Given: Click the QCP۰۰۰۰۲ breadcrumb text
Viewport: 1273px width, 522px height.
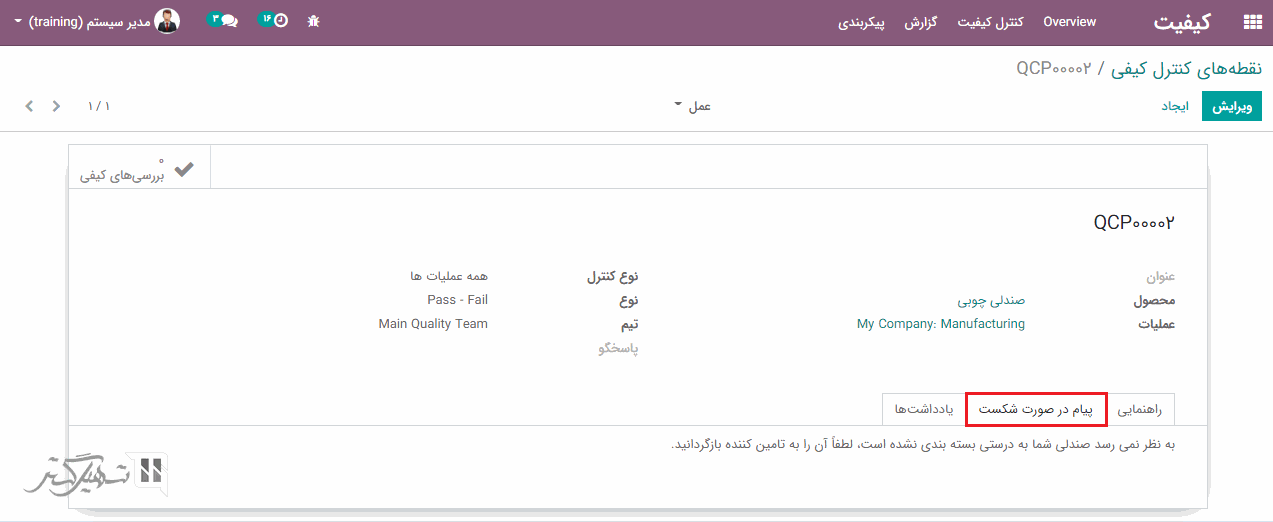Looking at the screenshot, I should (1054, 68).
